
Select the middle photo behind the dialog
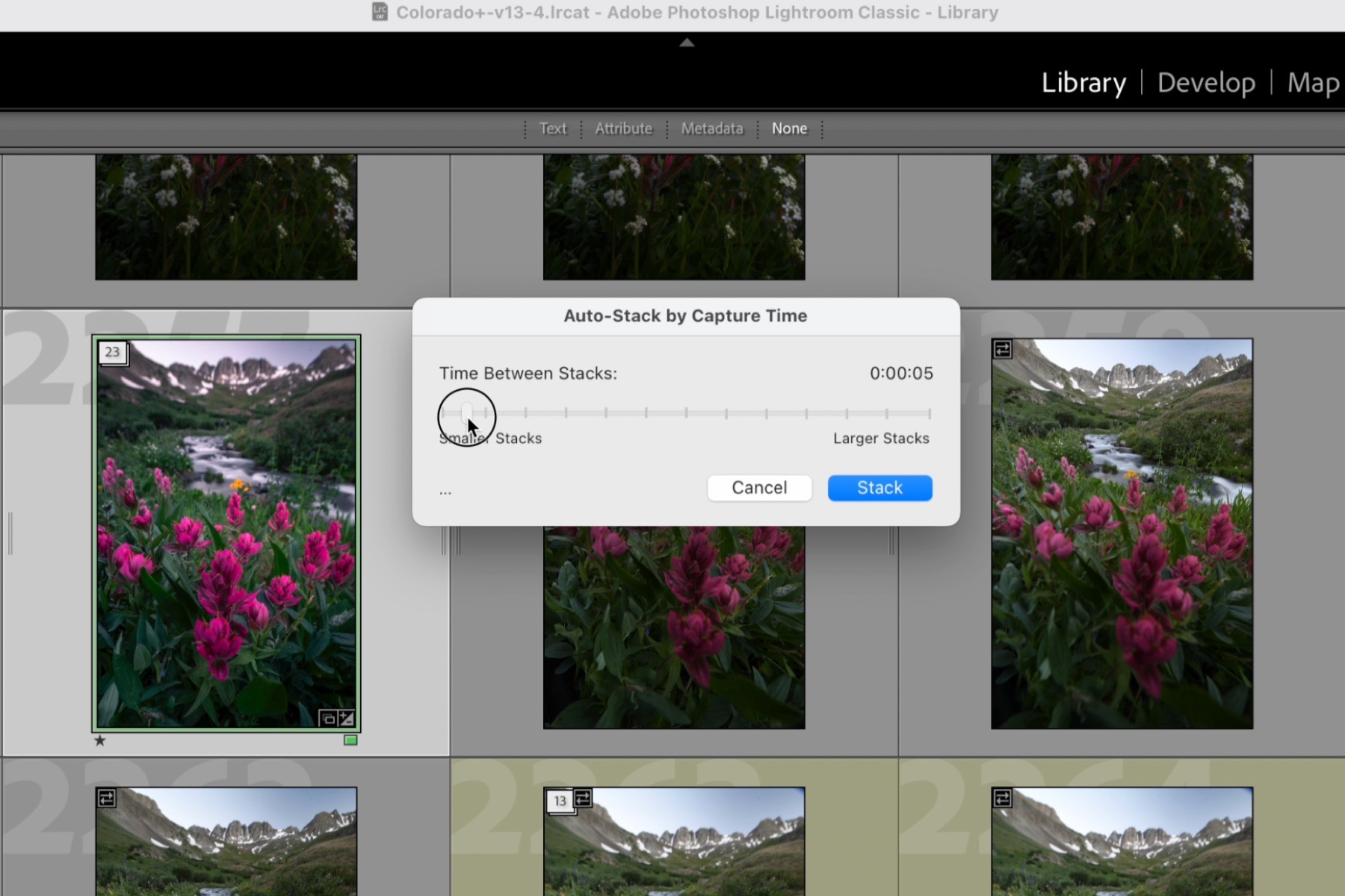(674, 627)
